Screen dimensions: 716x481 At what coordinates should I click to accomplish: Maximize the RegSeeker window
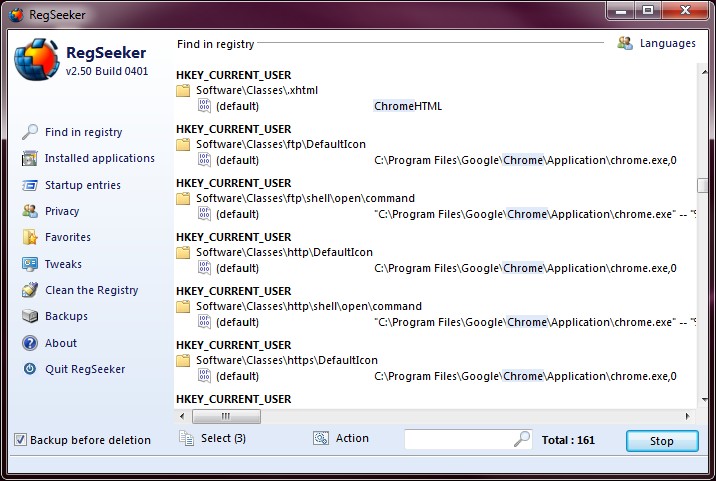[x=648, y=10]
